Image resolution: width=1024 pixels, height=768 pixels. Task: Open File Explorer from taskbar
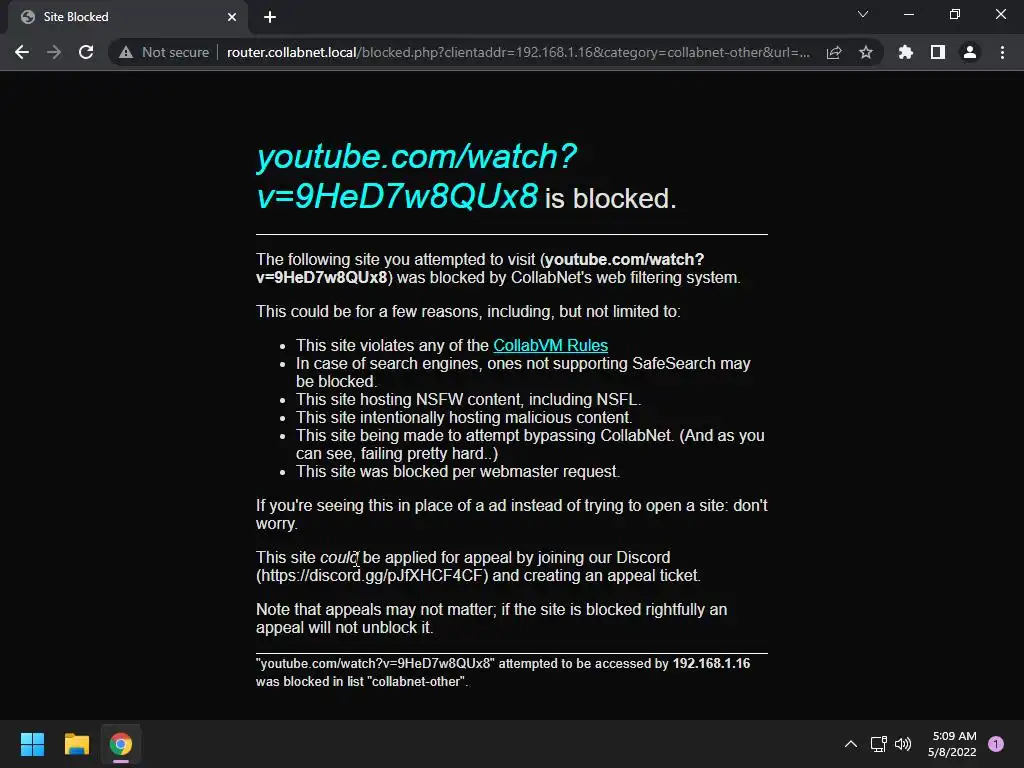(x=76, y=744)
